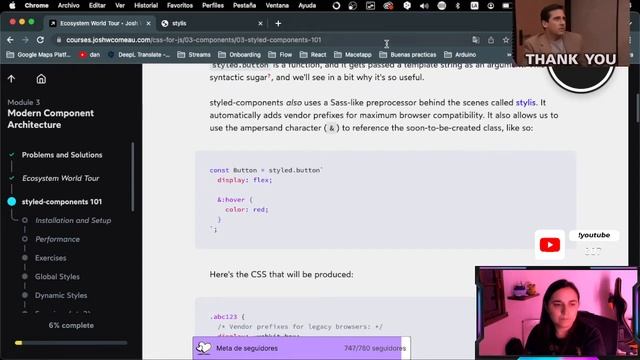Click the 'Here's the CSS that will be produced:' text
The height and width of the screenshot is (360, 640).
click(281, 274)
